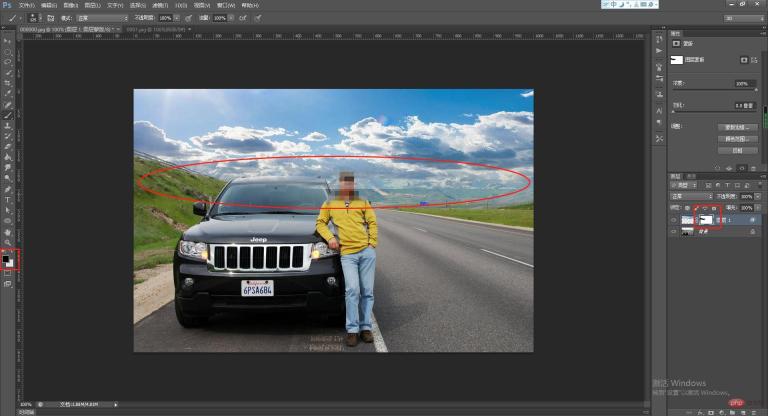Open the layer opacity dropdown arrow

coord(759,196)
